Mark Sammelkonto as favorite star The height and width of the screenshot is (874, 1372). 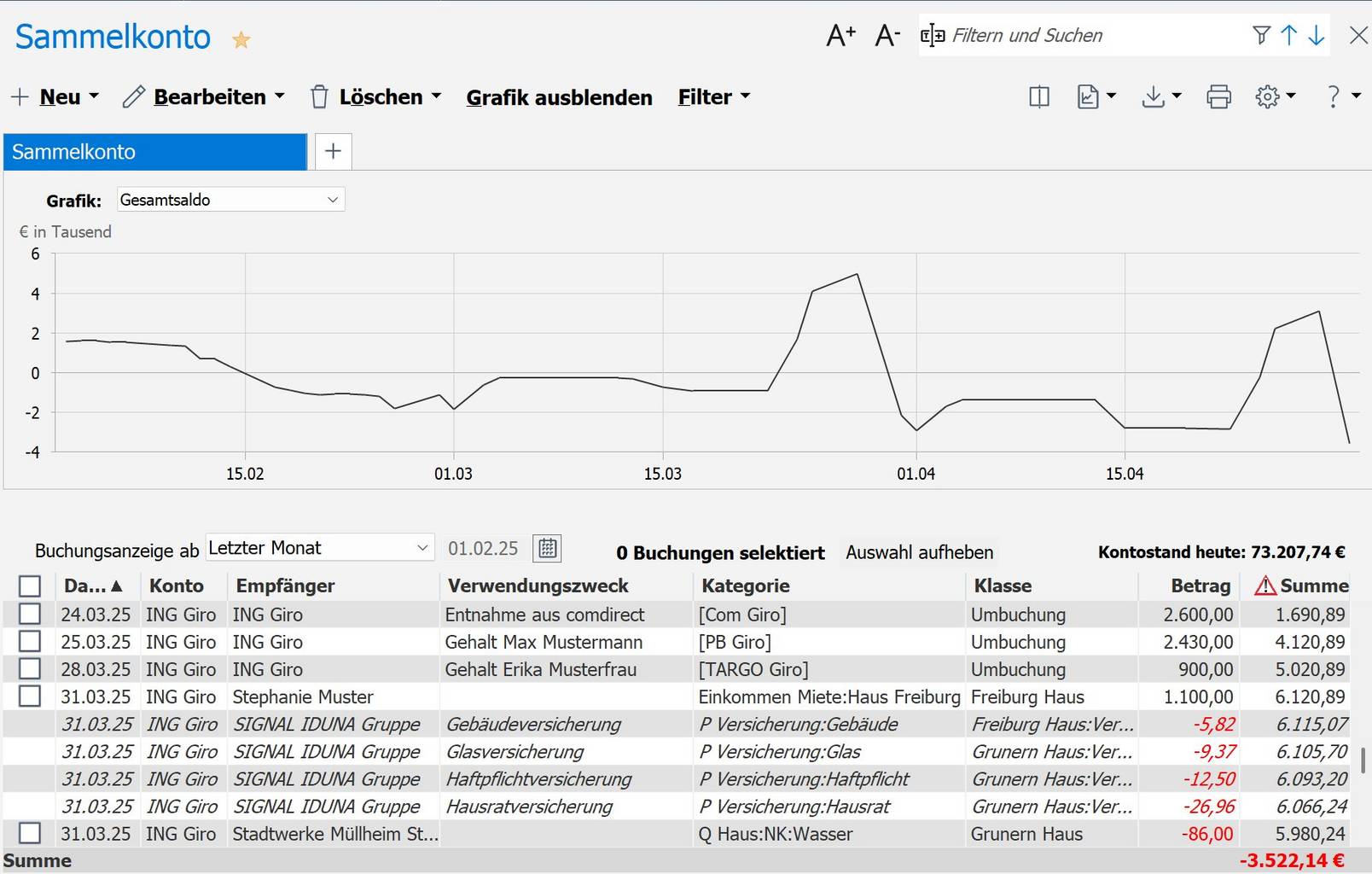241,39
